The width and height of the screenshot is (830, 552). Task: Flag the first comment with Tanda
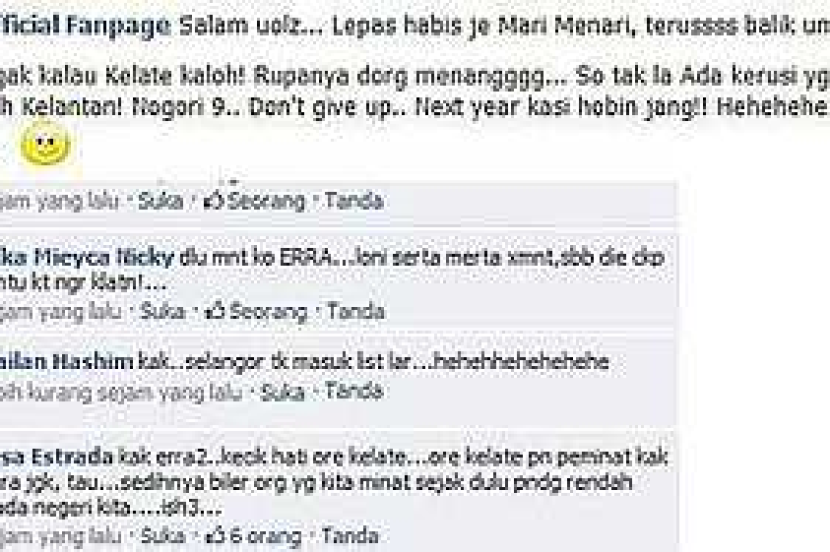tap(354, 201)
